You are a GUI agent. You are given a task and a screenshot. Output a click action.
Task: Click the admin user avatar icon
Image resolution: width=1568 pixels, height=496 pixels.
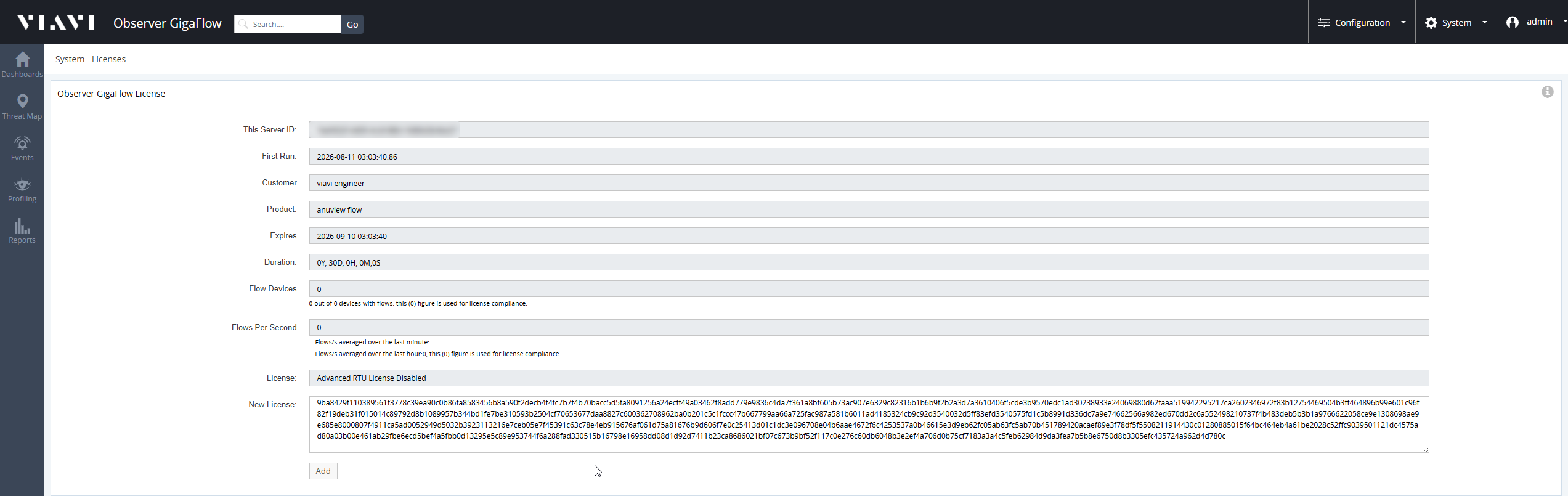[1512, 23]
